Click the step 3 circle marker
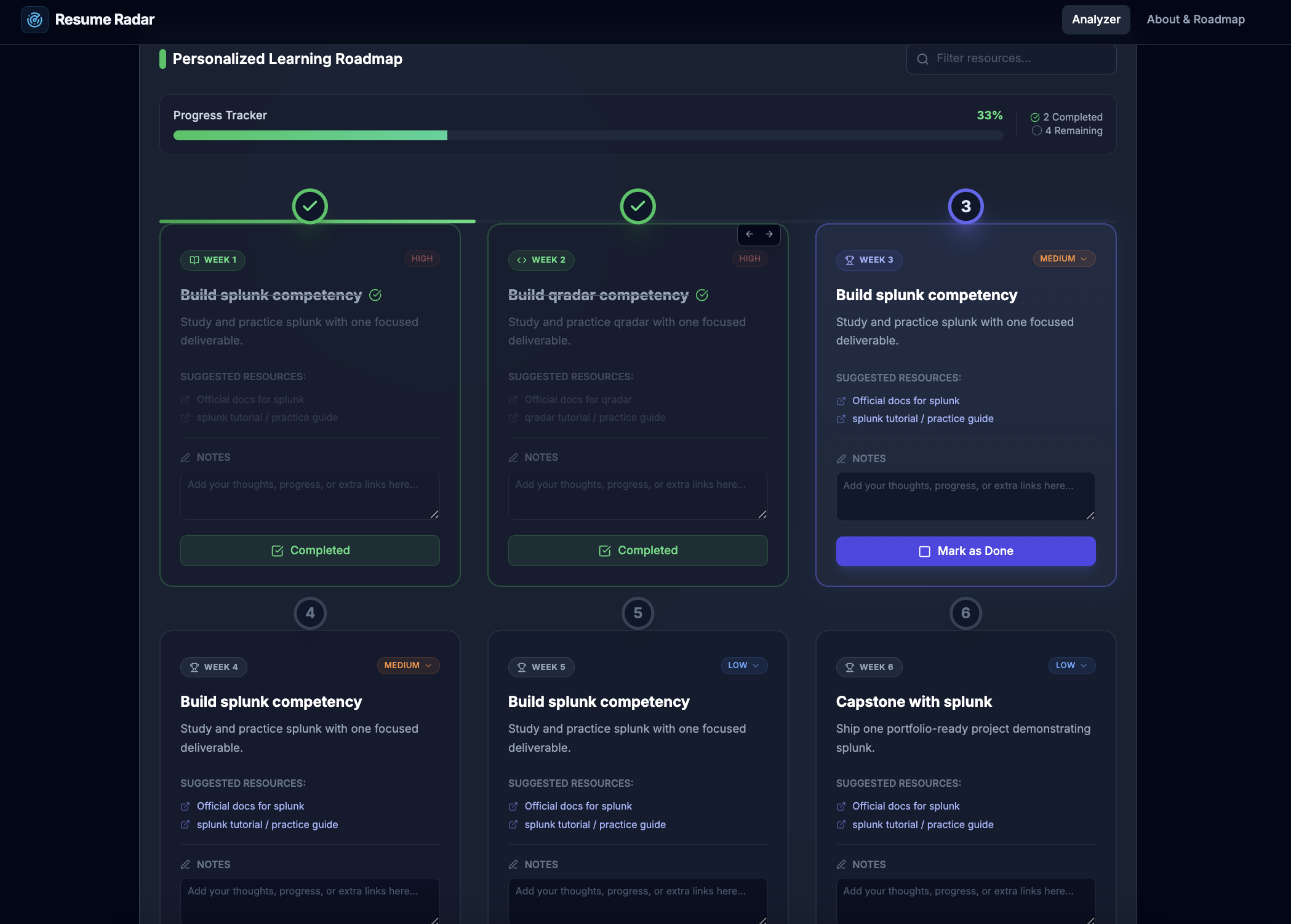 tap(965, 206)
